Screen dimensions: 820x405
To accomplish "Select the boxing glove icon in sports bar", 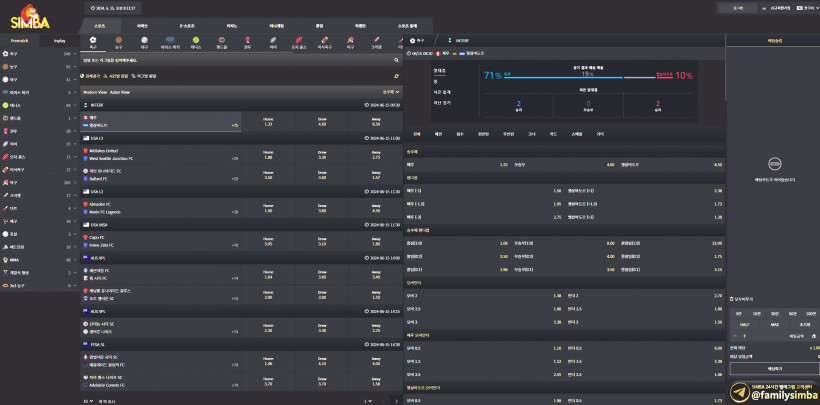I will tap(247, 40).
